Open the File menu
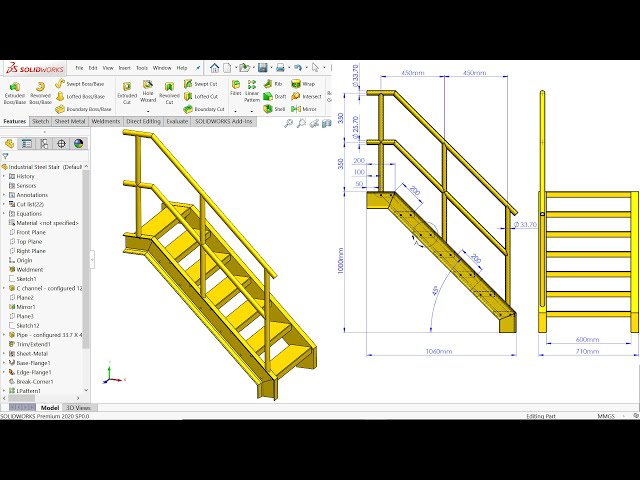The height and width of the screenshot is (480, 640). [79, 68]
